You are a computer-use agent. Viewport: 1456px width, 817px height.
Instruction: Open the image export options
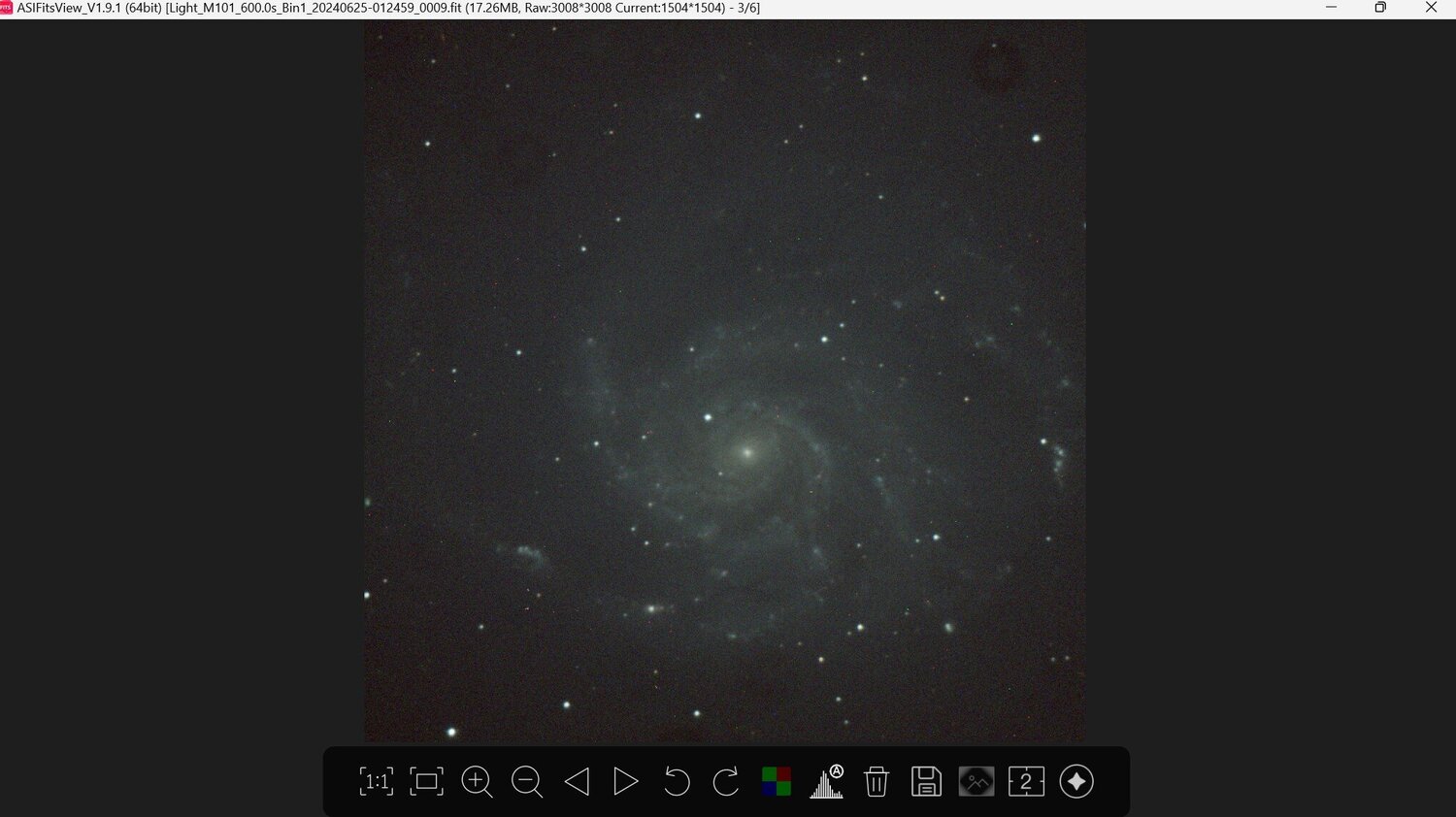click(x=976, y=782)
